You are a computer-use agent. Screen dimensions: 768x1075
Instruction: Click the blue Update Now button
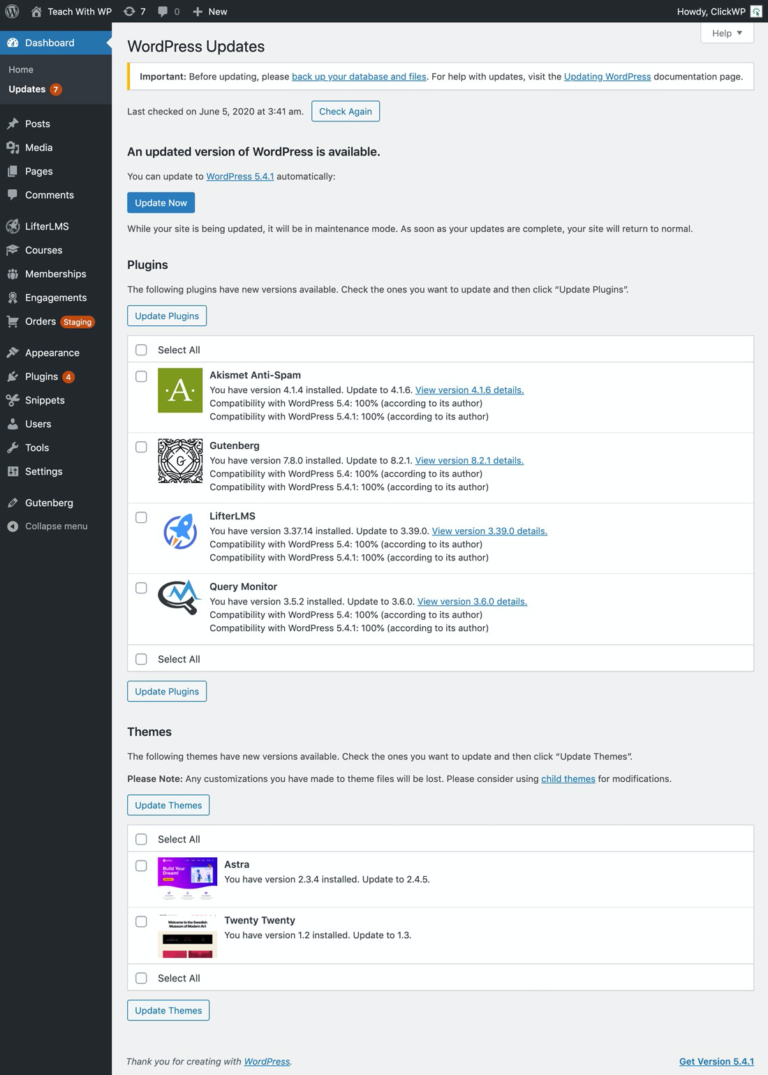[161, 203]
